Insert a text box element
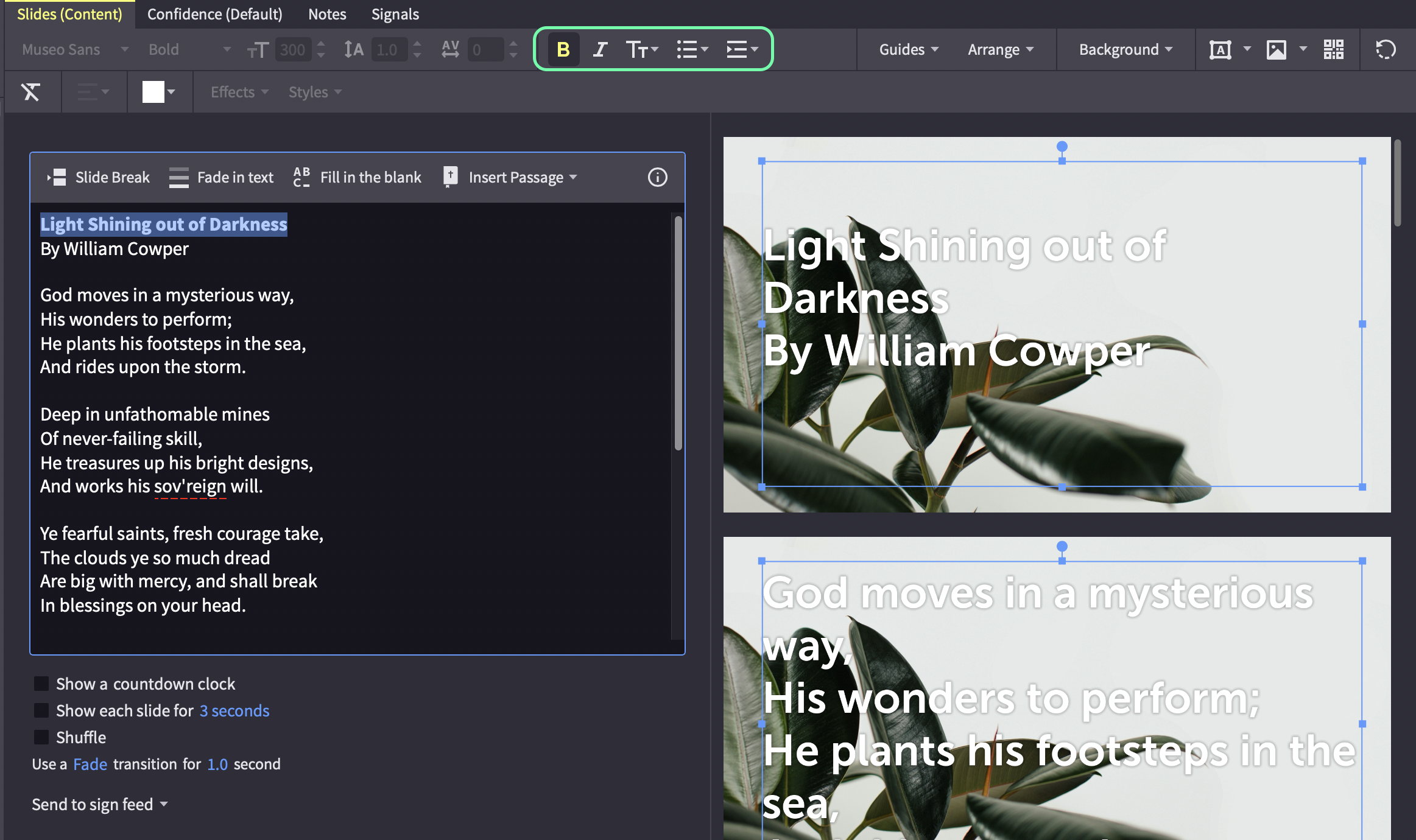Screen dimensions: 1416x840 pos(1220,49)
